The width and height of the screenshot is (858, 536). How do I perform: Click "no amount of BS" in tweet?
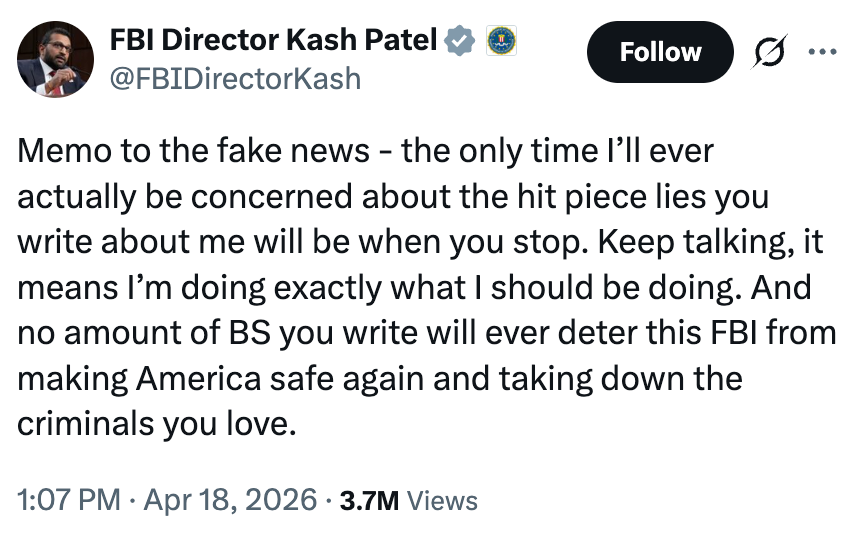[144, 333]
